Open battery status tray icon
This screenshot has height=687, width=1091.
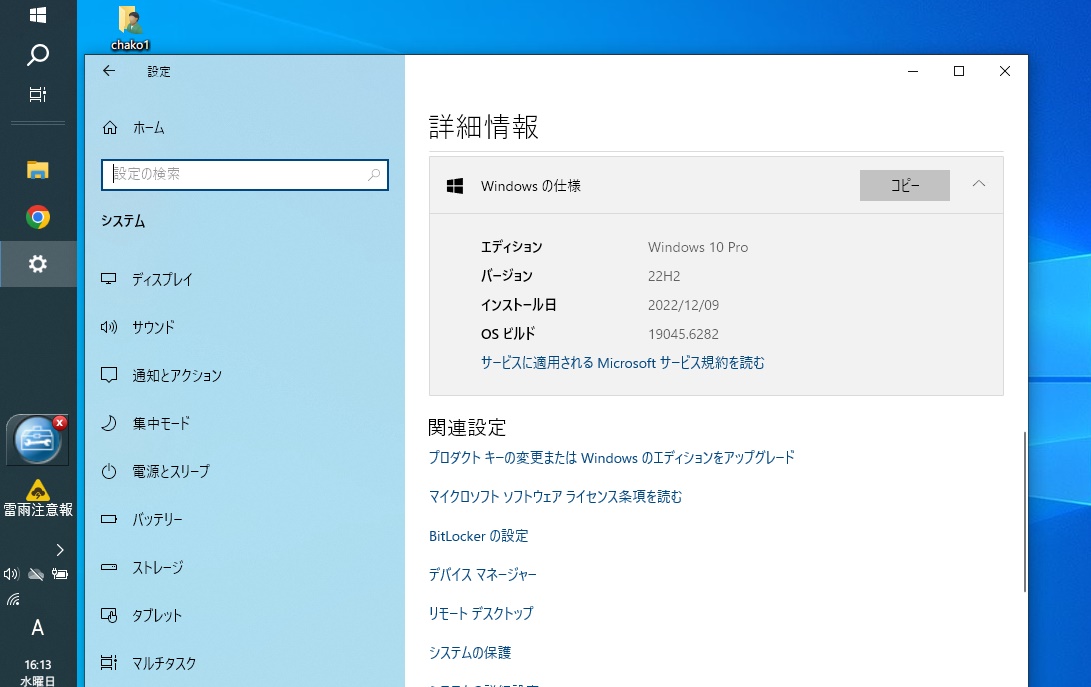(60, 574)
